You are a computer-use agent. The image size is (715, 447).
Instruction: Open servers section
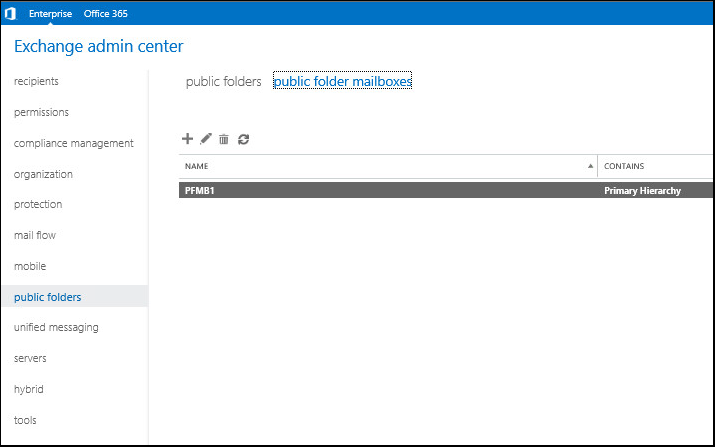(x=30, y=359)
